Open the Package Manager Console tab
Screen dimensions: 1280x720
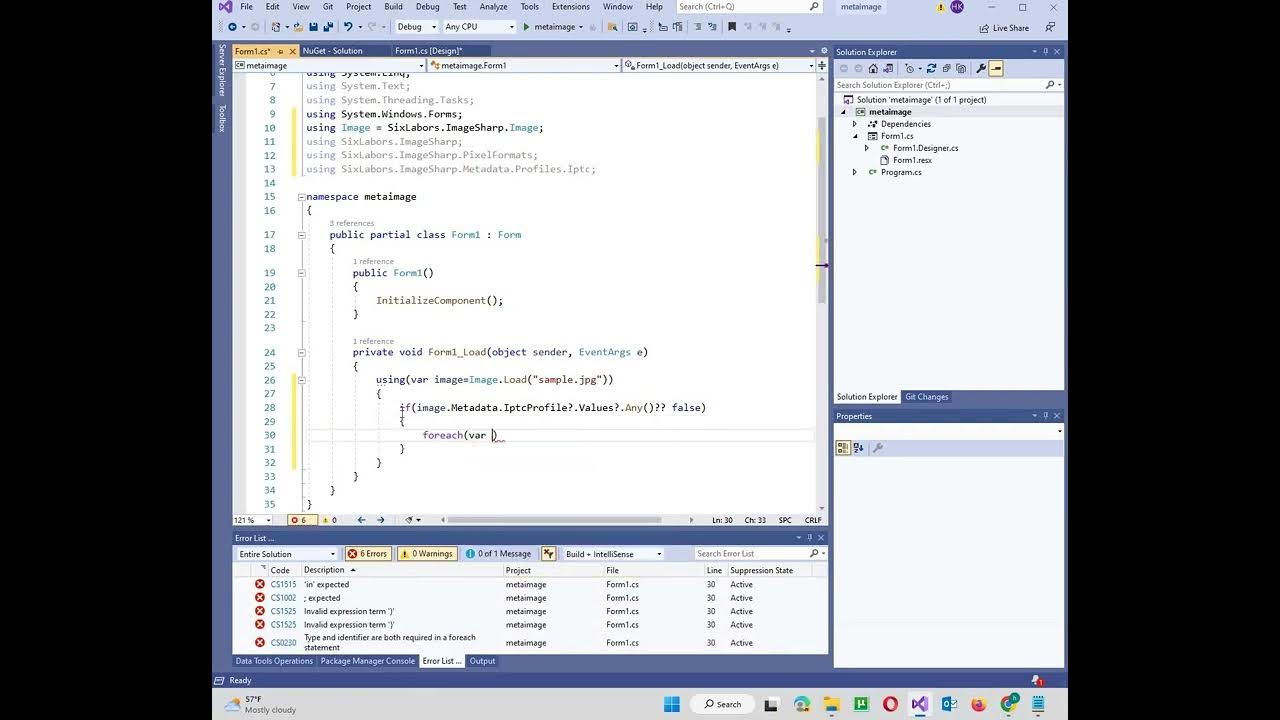pyautogui.click(x=367, y=661)
